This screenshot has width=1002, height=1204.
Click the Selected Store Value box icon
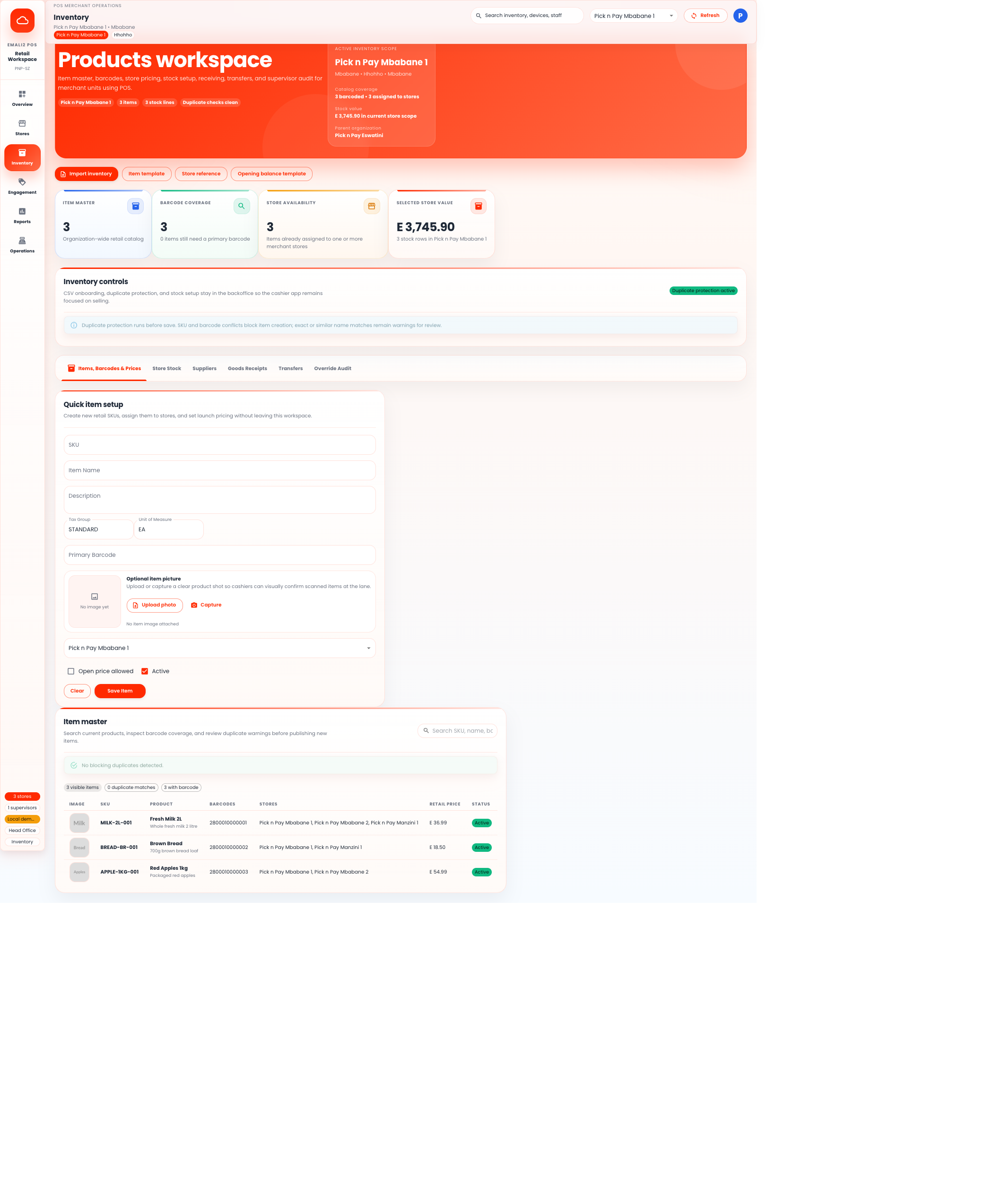click(x=479, y=206)
